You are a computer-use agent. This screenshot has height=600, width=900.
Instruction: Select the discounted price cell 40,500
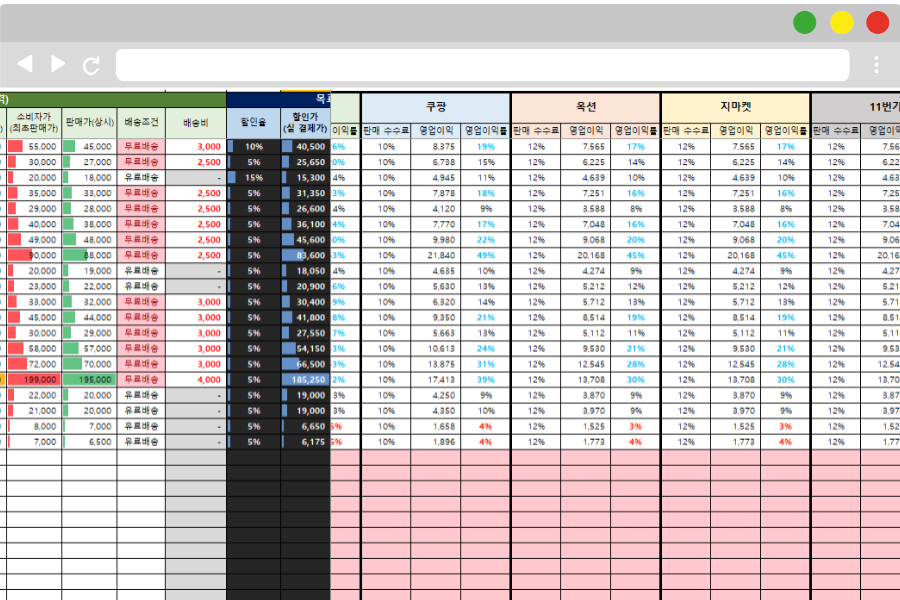pyautogui.click(x=305, y=146)
